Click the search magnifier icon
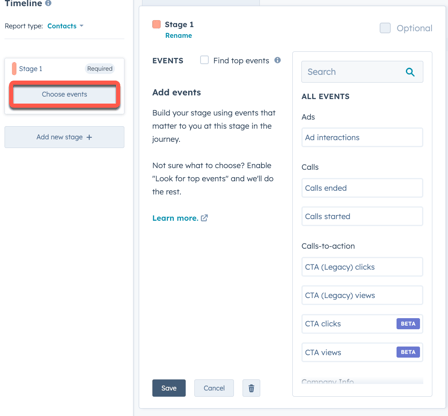 click(x=410, y=72)
